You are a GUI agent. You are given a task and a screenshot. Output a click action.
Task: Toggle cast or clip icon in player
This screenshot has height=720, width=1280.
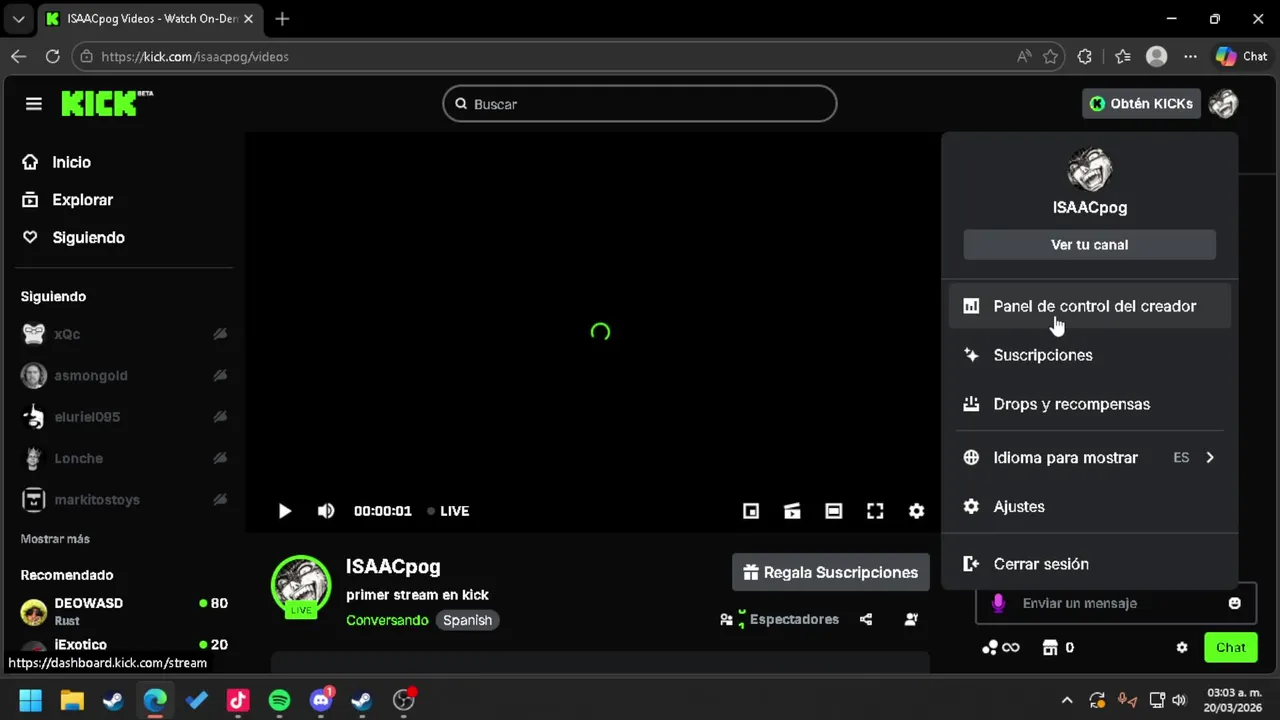click(x=792, y=511)
